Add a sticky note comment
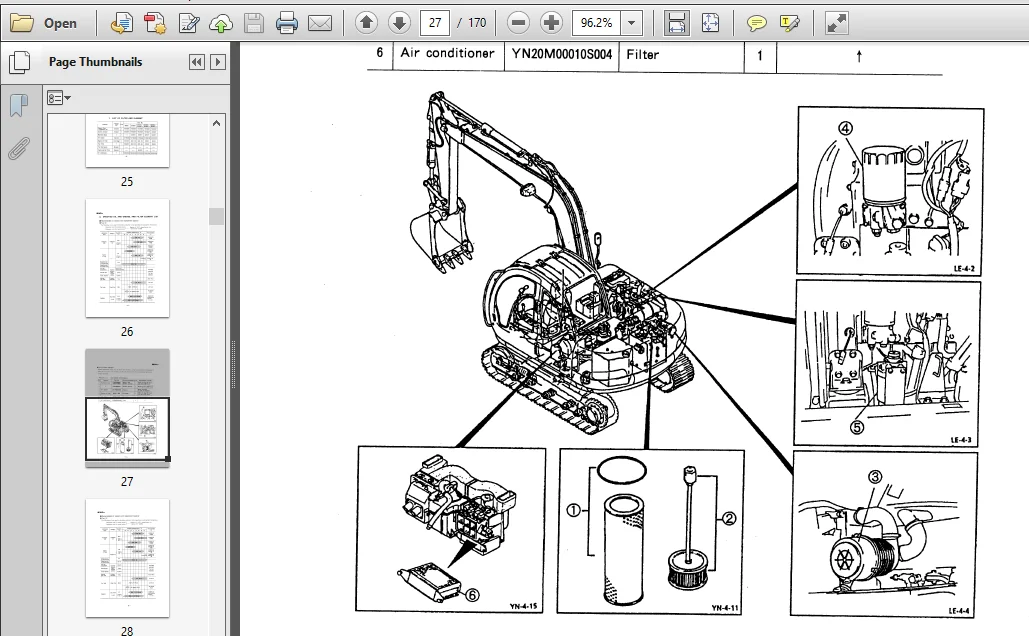 click(x=757, y=24)
